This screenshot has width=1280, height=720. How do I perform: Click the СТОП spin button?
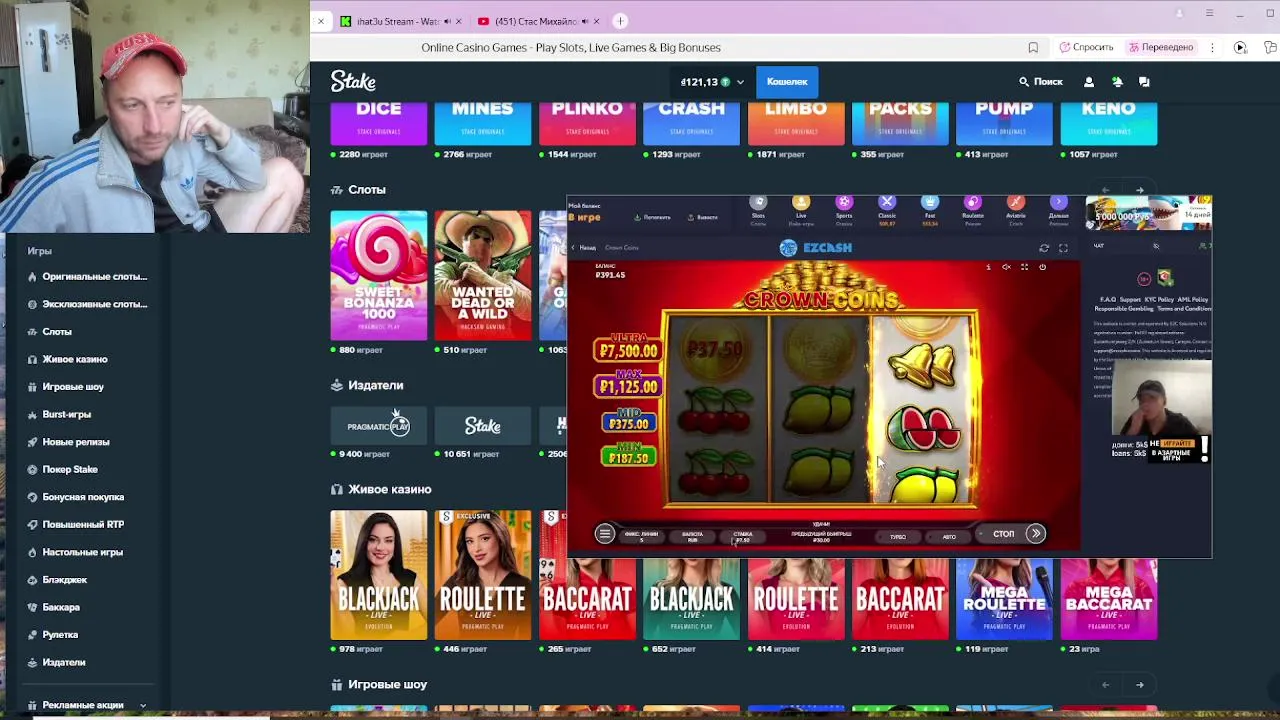[1003, 534]
